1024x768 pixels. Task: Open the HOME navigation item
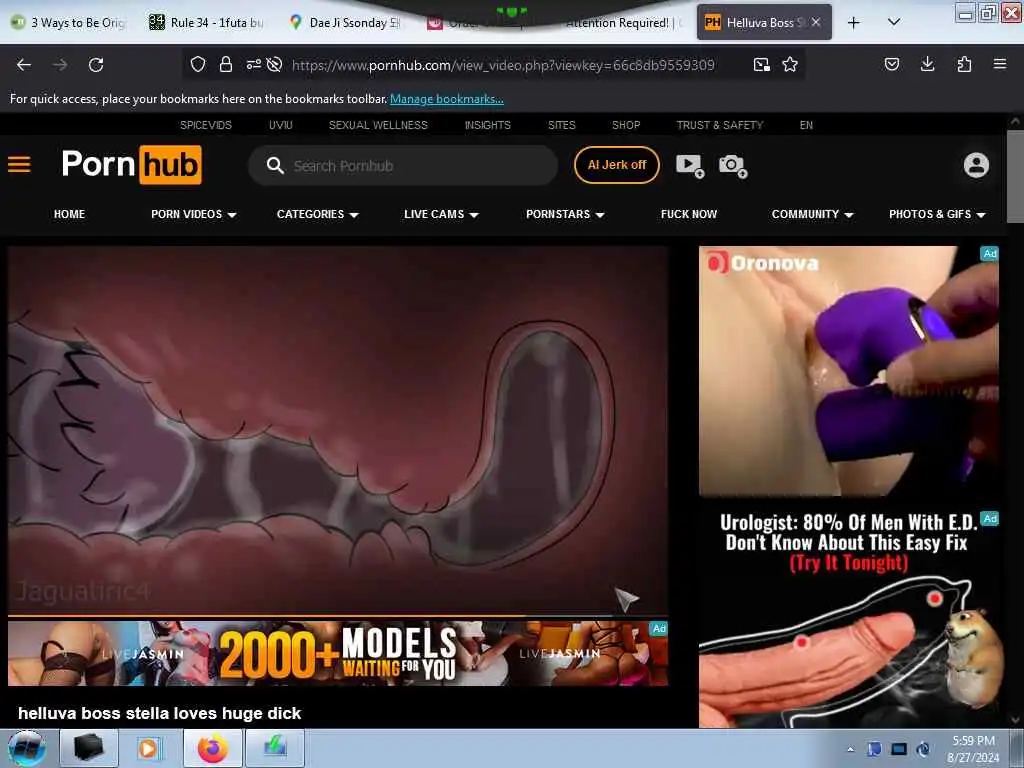(69, 214)
